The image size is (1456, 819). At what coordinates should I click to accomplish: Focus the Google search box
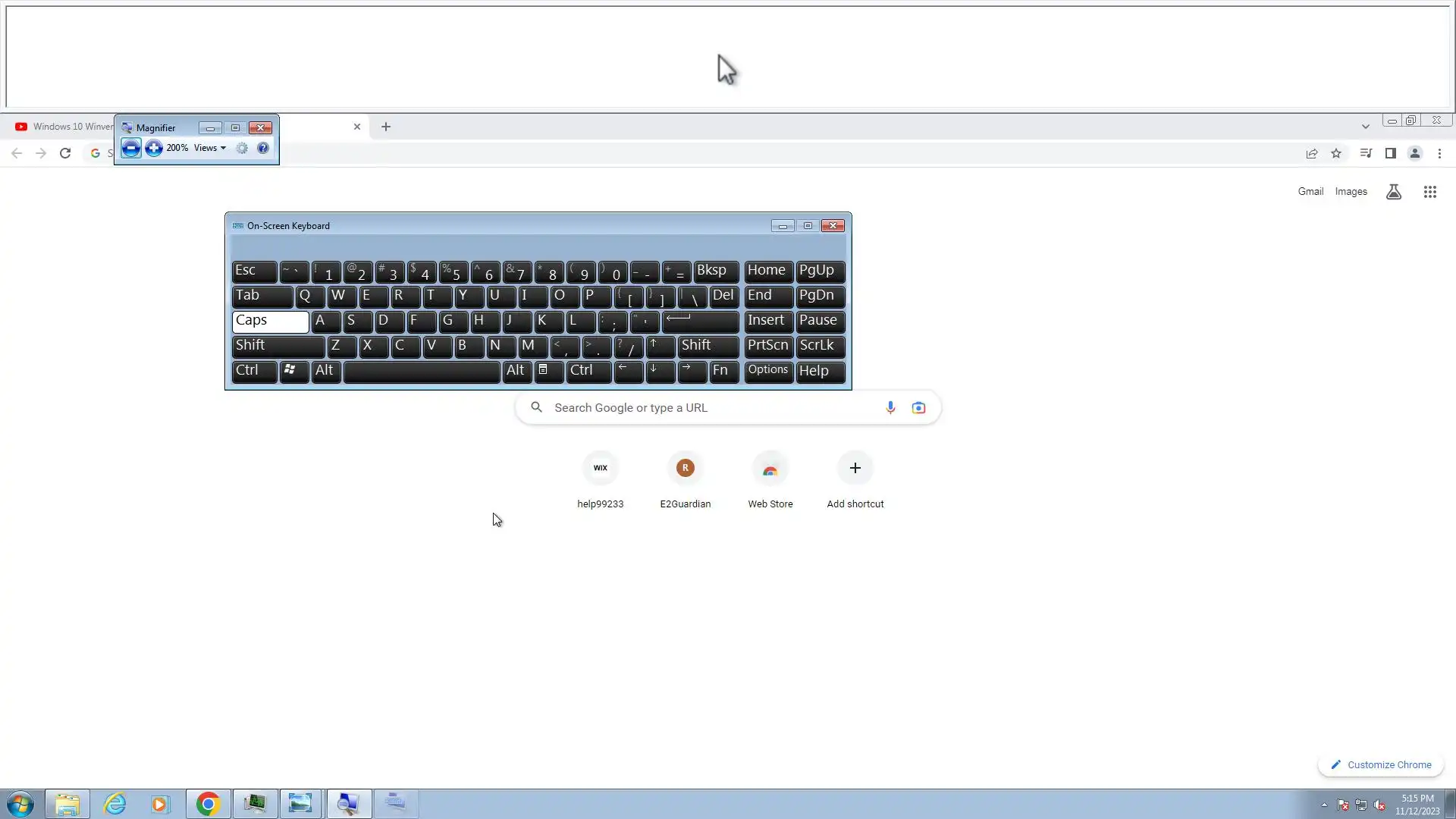[x=713, y=408]
